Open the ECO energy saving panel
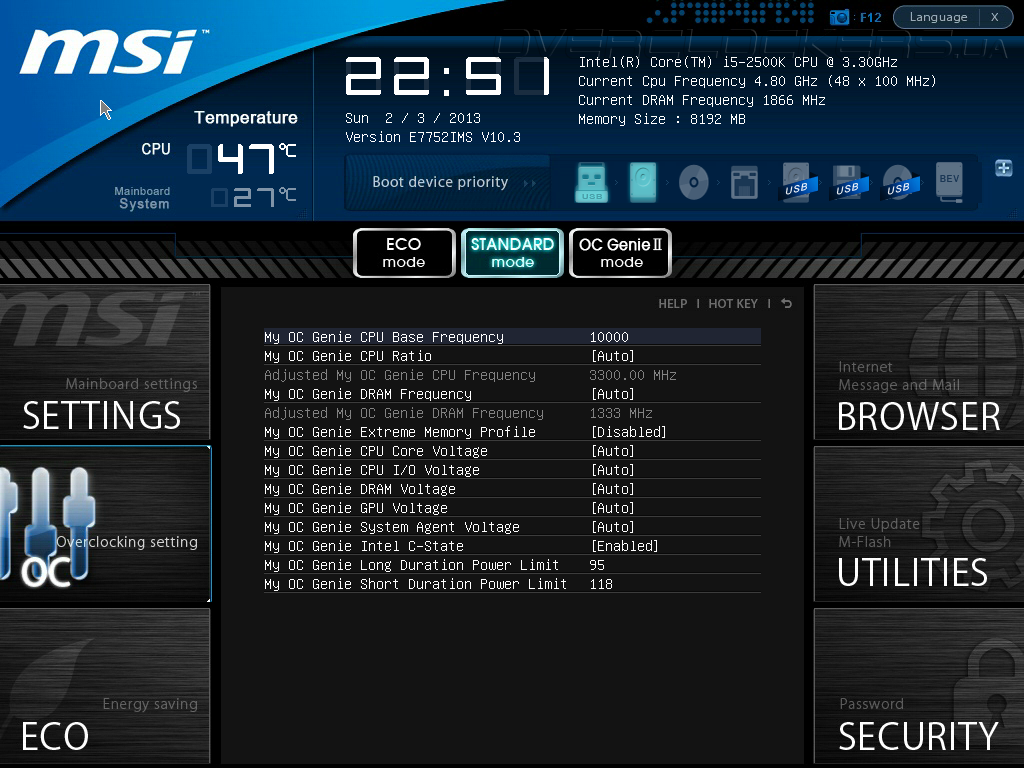The width and height of the screenshot is (1024, 768). (104, 686)
